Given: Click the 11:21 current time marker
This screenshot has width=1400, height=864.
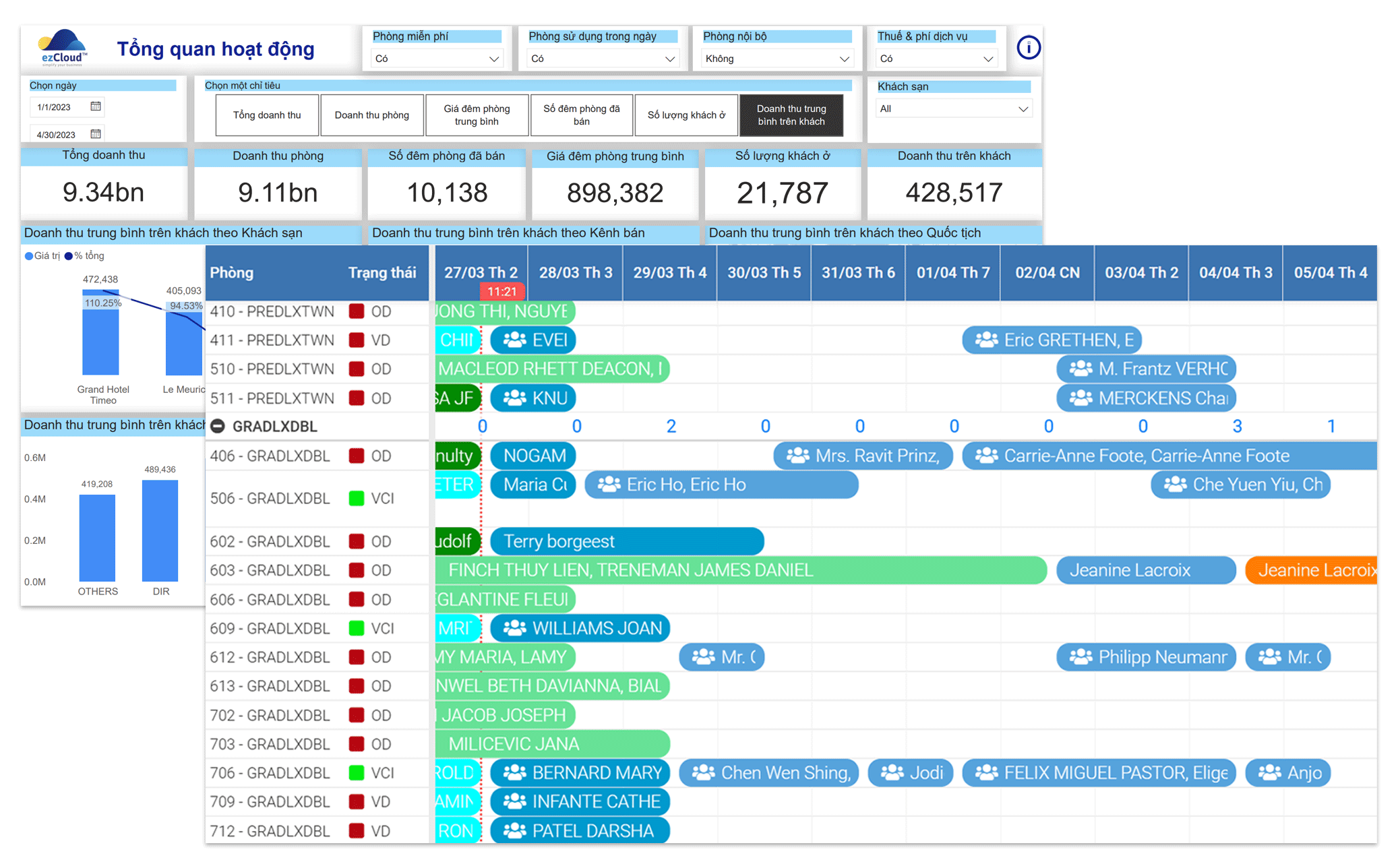Looking at the screenshot, I should coord(502,292).
